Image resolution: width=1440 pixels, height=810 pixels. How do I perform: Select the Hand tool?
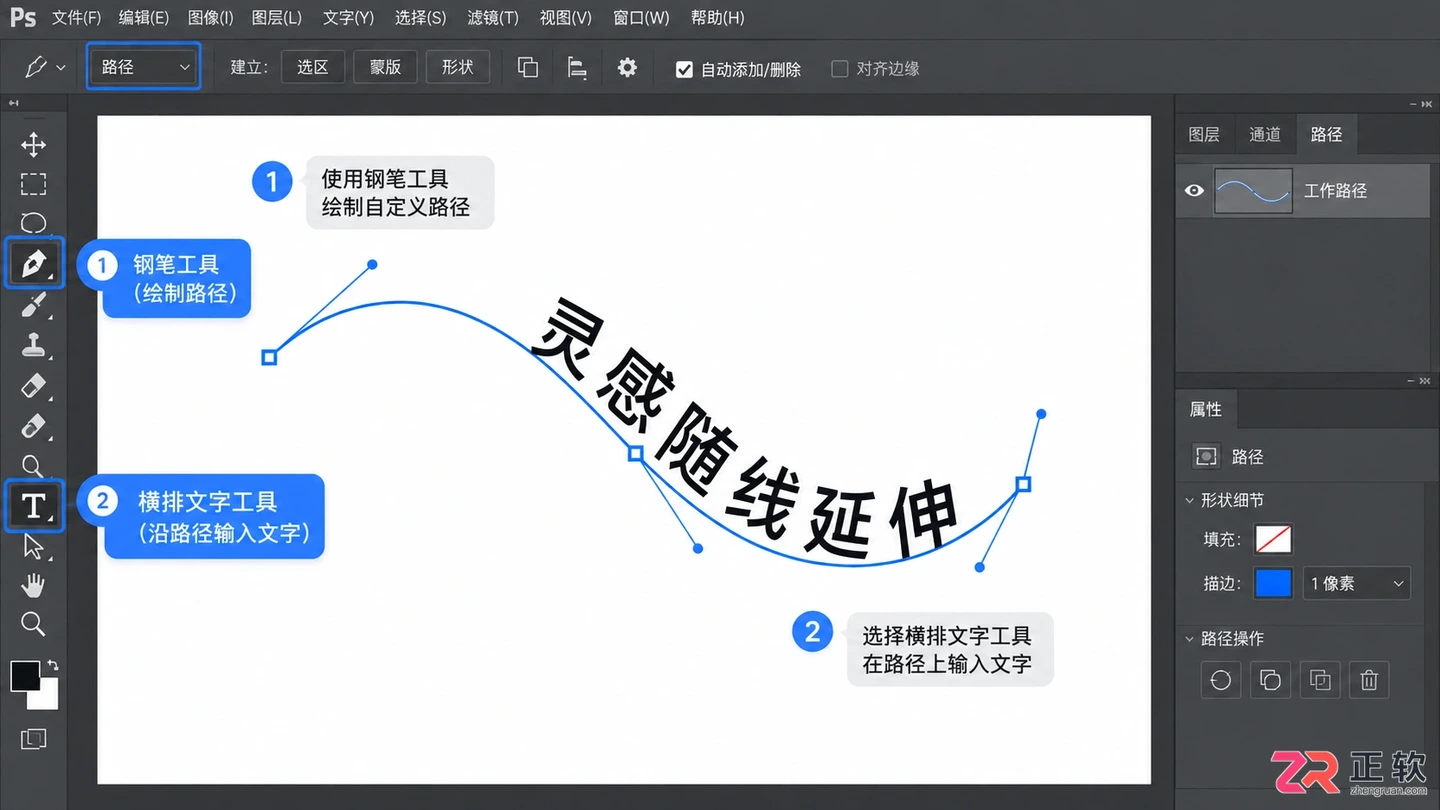coord(34,585)
